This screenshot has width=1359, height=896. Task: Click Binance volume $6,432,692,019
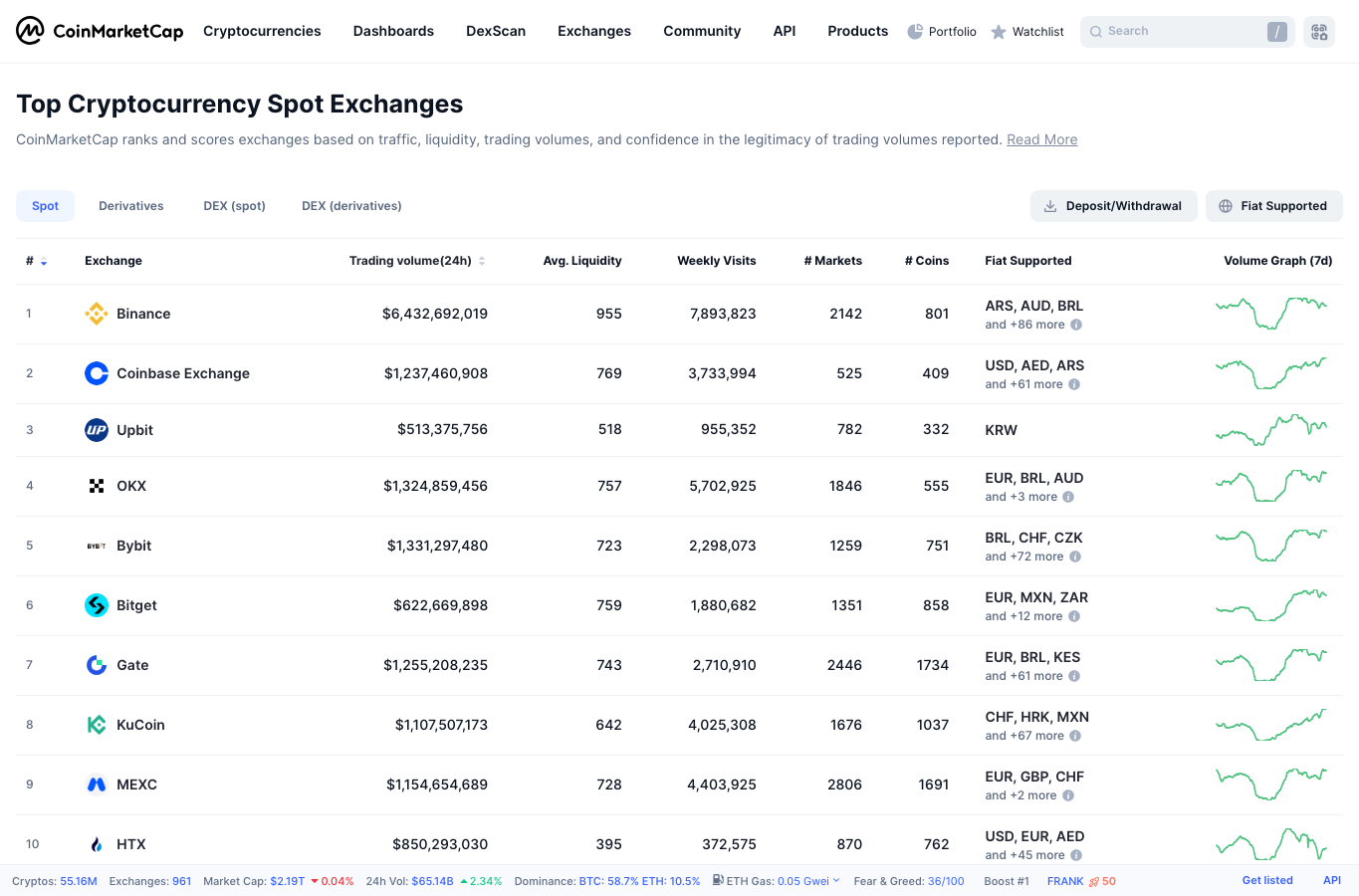(435, 314)
